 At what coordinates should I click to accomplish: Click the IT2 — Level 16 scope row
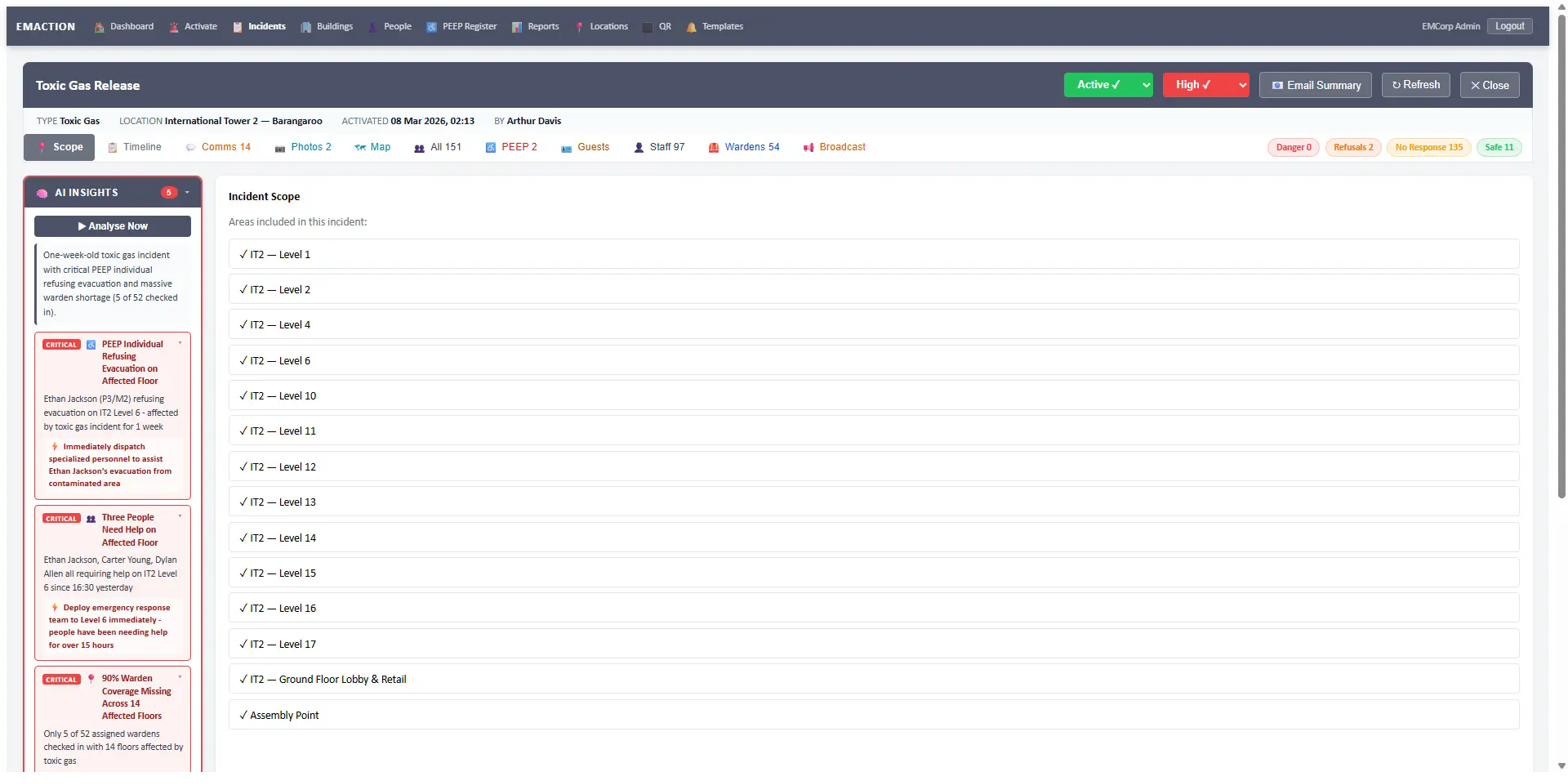(x=873, y=608)
